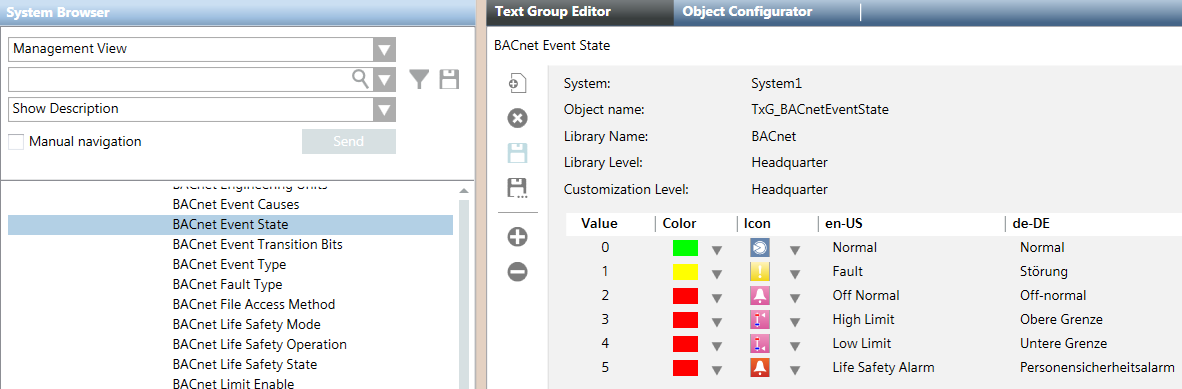Click the object name 'TxG_BACnetEventState'
The image size is (1182, 389).
pyautogui.click(x=820, y=110)
